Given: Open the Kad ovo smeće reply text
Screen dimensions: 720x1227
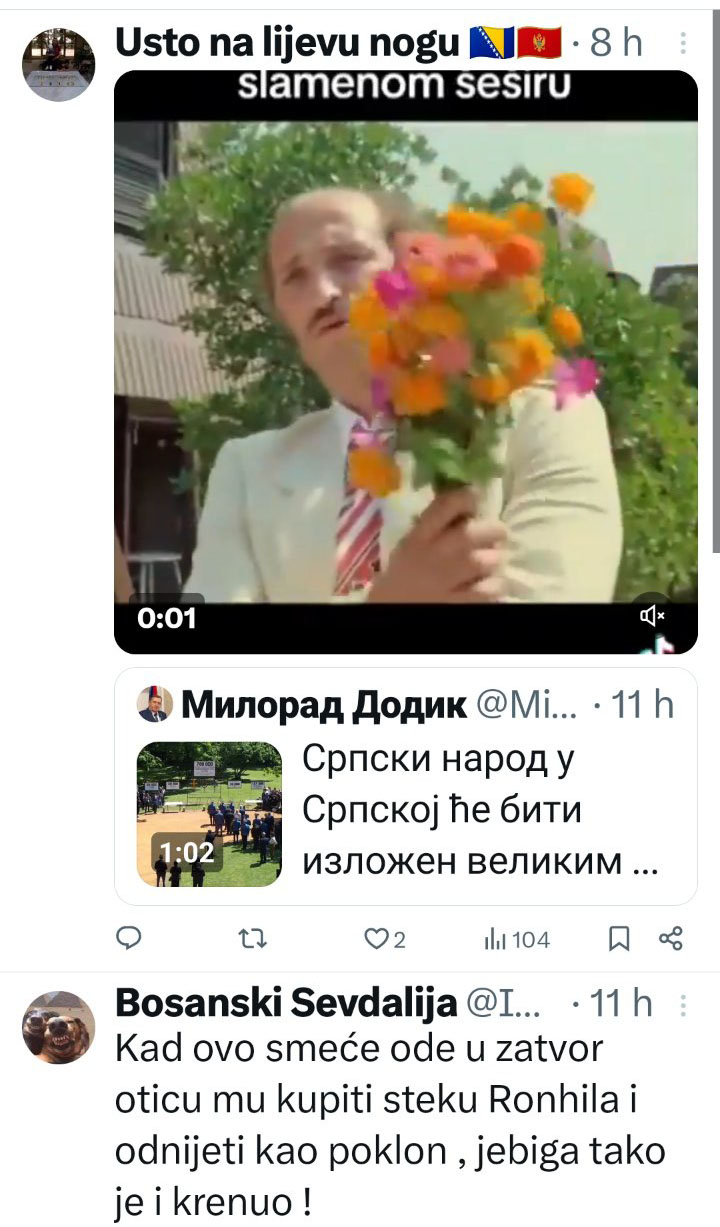Looking at the screenshot, I should [390, 1126].
